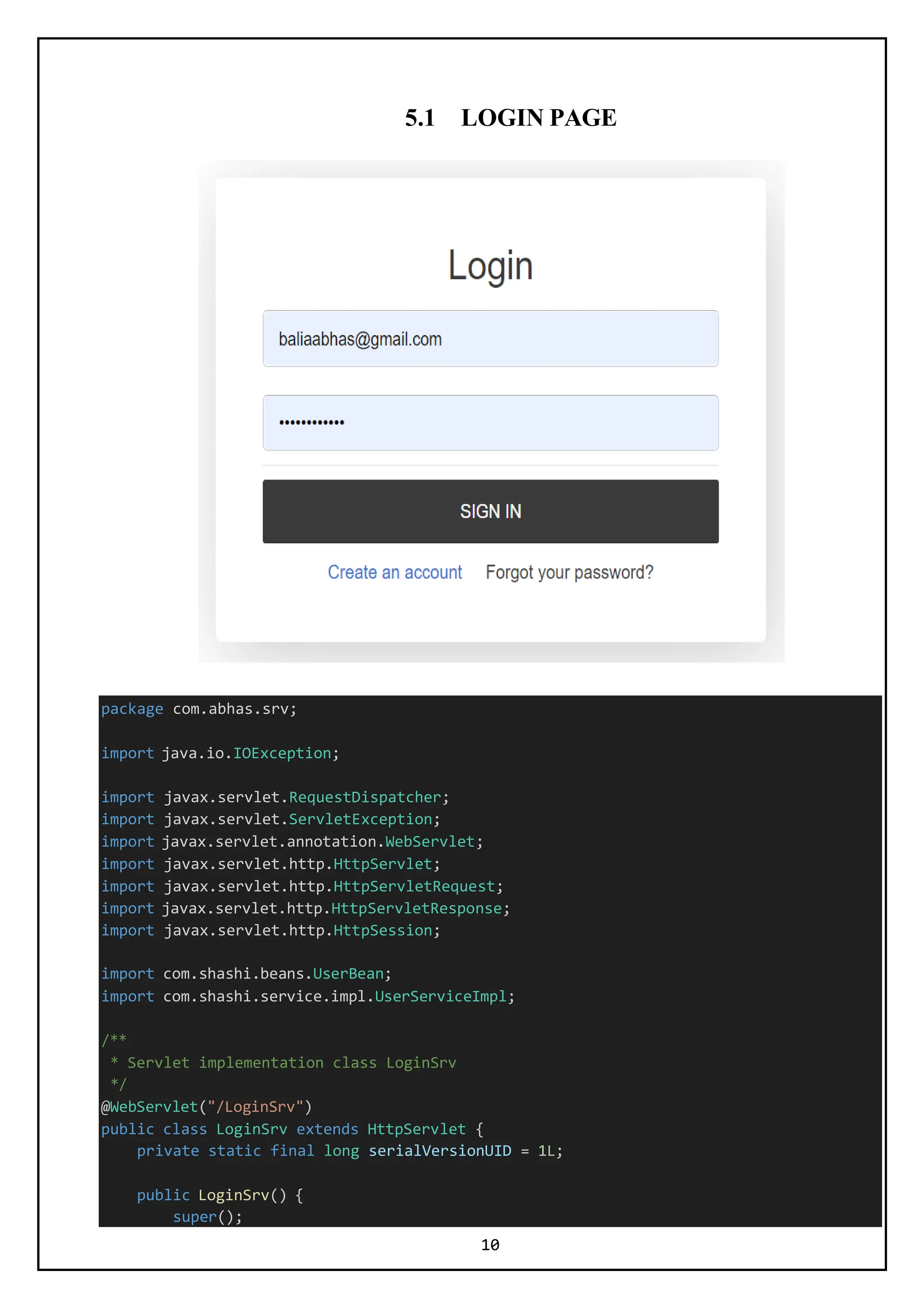Click the annotation.WebServlet import line
This screenshot has height=1308, width=924.
click(x=292, y=841)
